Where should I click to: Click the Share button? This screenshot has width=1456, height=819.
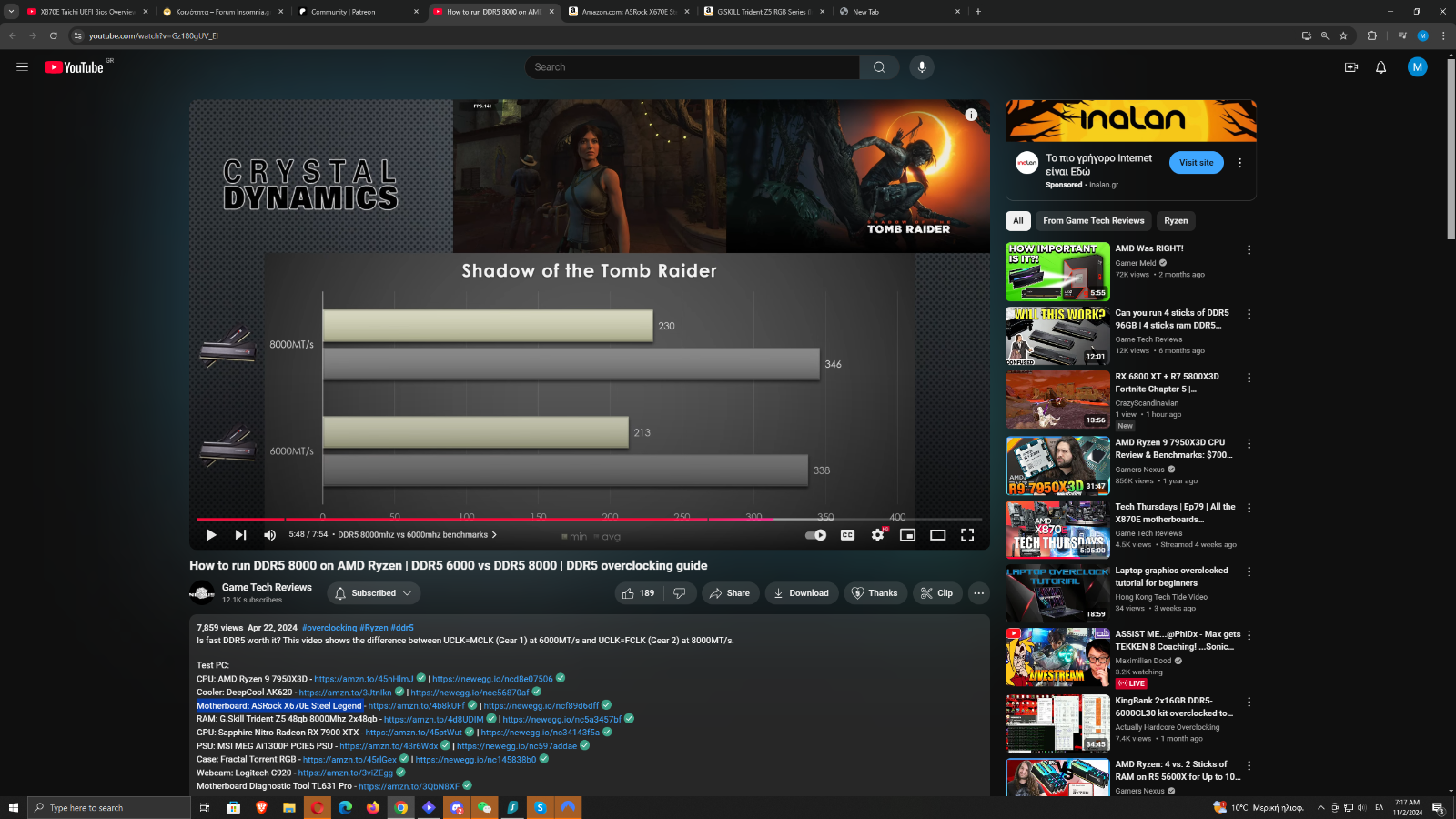tap(730, 593)
